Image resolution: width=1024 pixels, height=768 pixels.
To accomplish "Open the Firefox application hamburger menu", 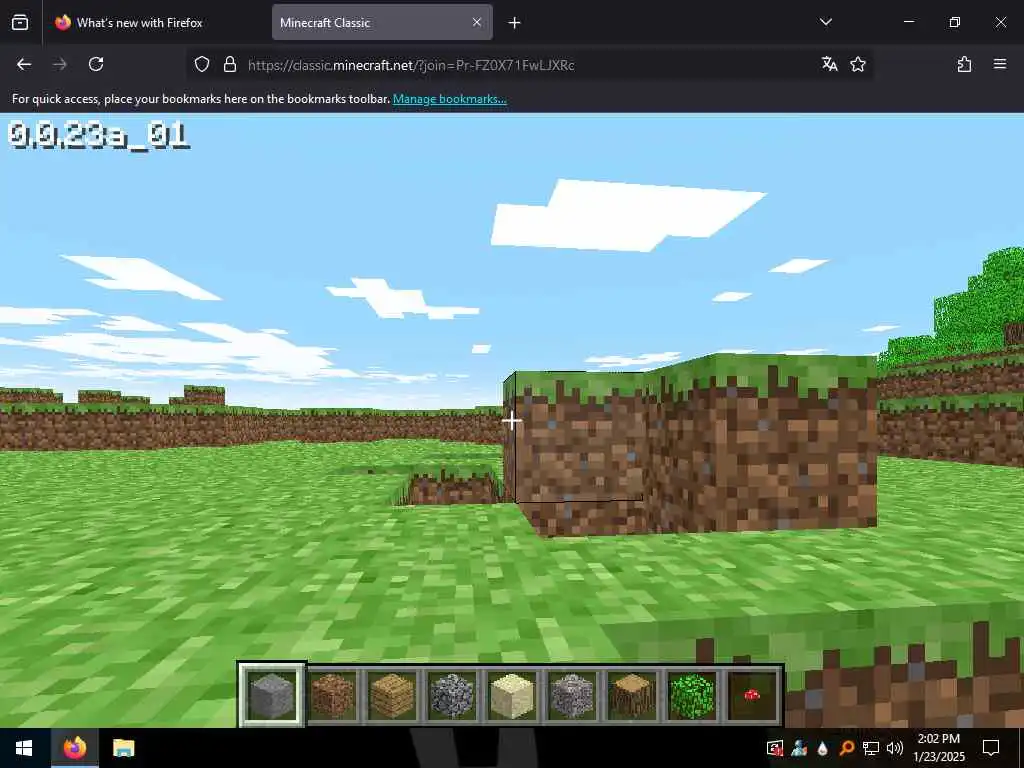I will point(1000,64).
